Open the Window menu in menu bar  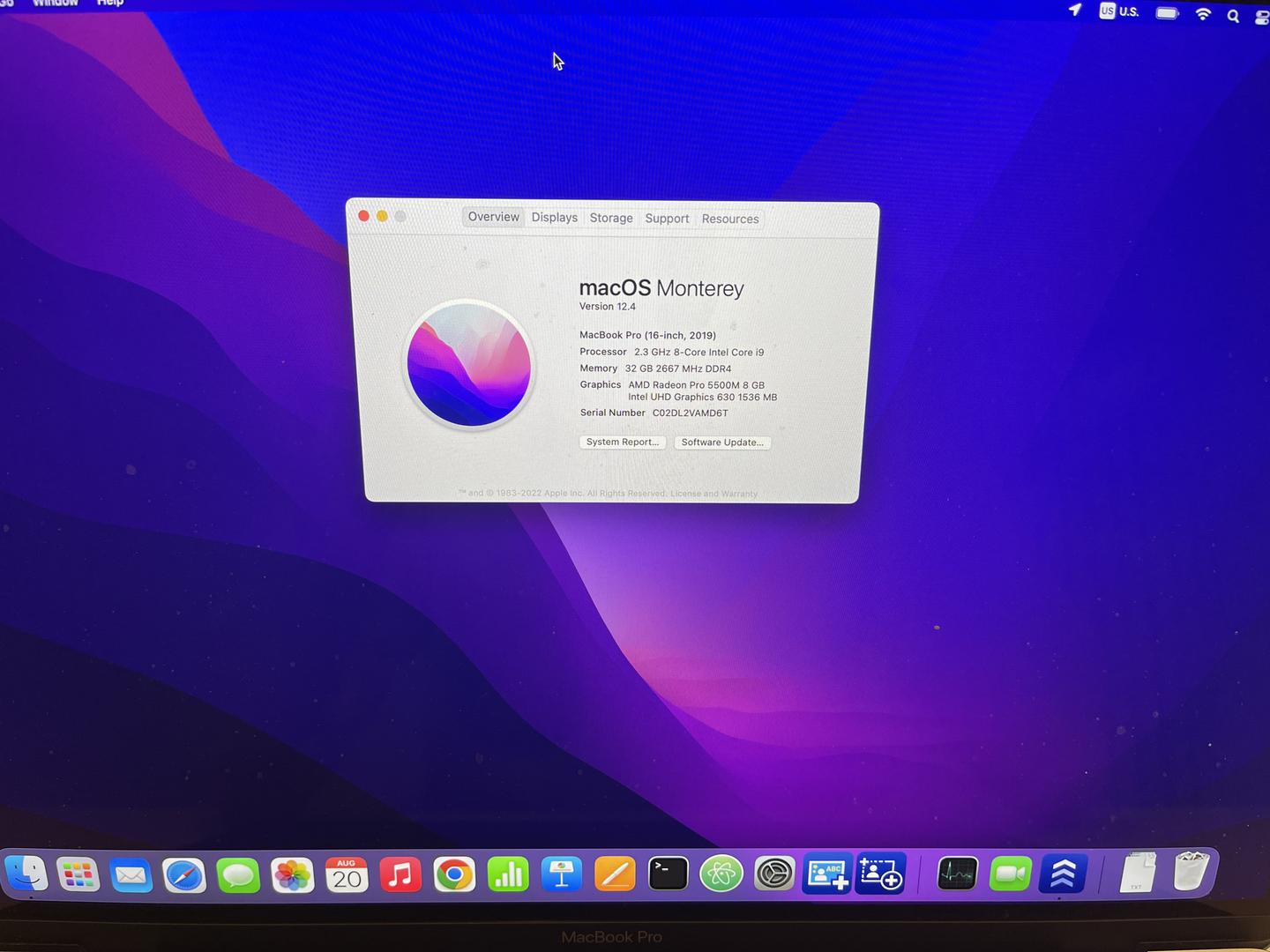(x=56, y=3)
